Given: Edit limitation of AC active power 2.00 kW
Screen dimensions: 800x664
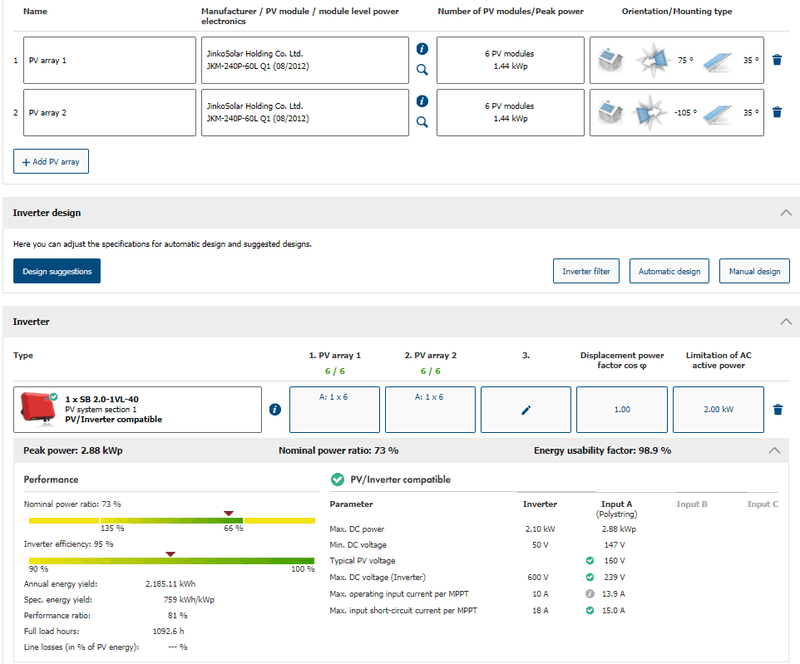Looking at the screenshot, I should click(718, 409).
